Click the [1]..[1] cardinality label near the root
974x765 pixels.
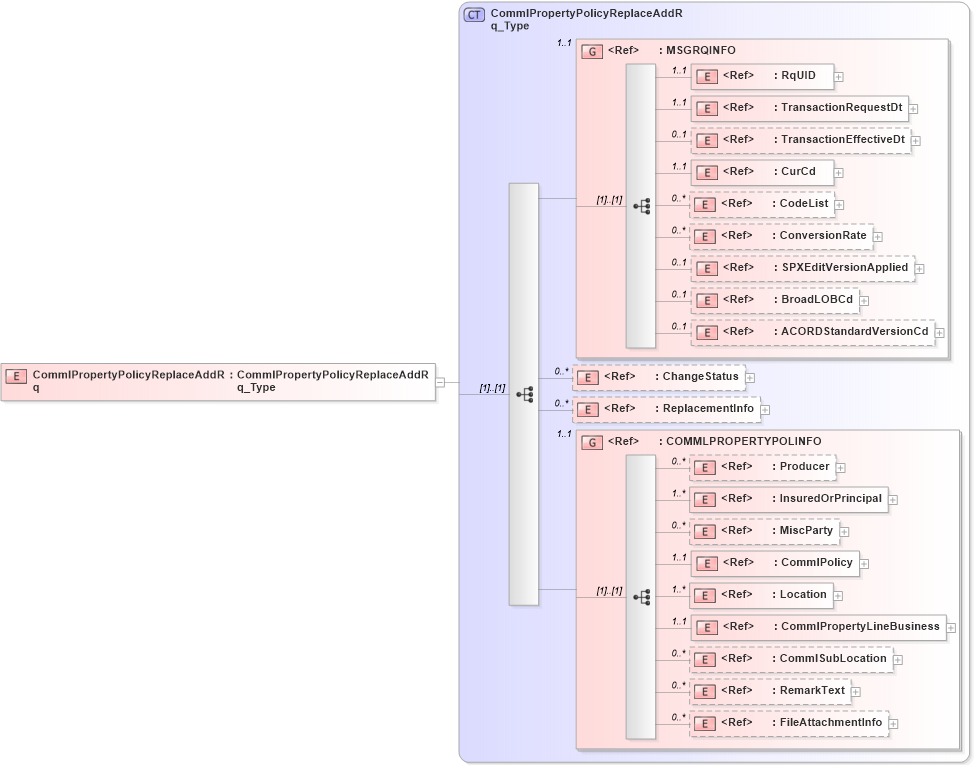[x=491, y=387]
